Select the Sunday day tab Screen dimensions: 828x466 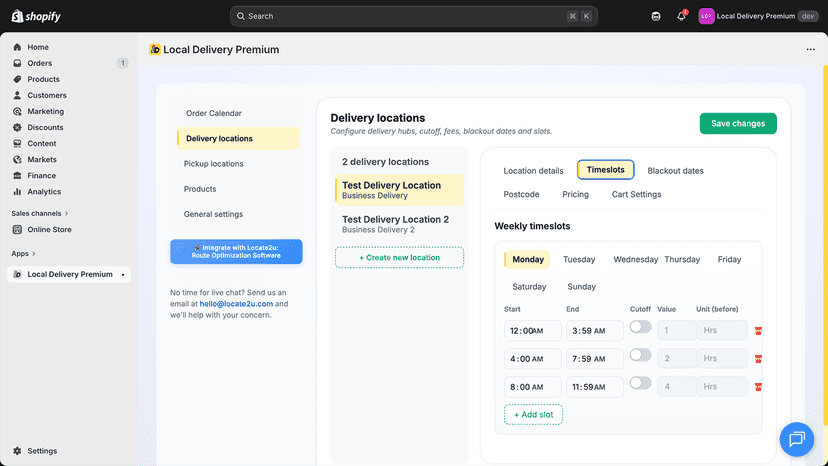[x=581, y=286]
